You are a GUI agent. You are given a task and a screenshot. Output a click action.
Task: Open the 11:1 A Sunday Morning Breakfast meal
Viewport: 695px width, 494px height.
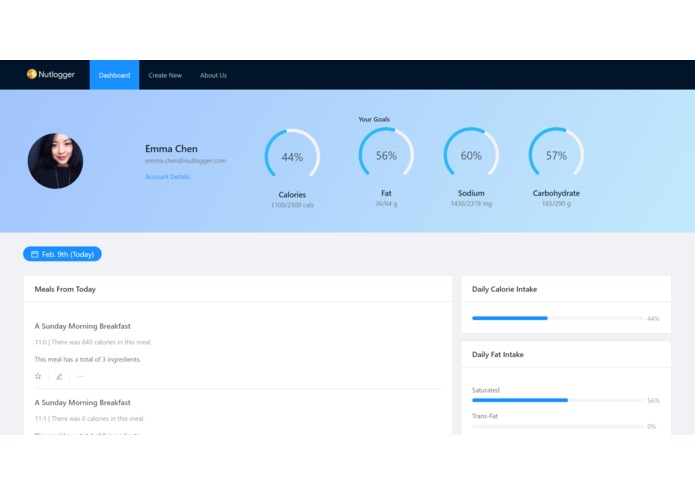point(82,403)
